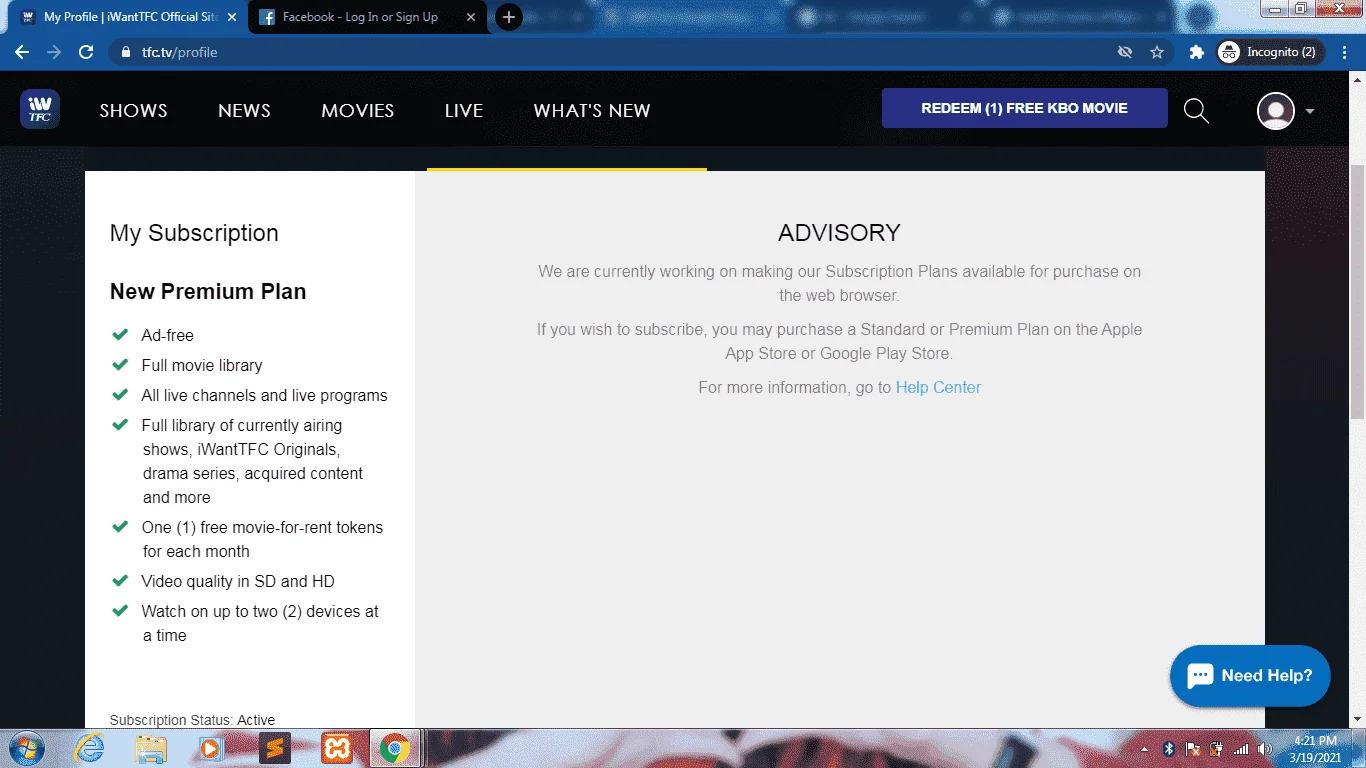Viewport: 1366px width, 768px height.
Task: Open Windows Media Player from taskbar
Action: (211, 748)
